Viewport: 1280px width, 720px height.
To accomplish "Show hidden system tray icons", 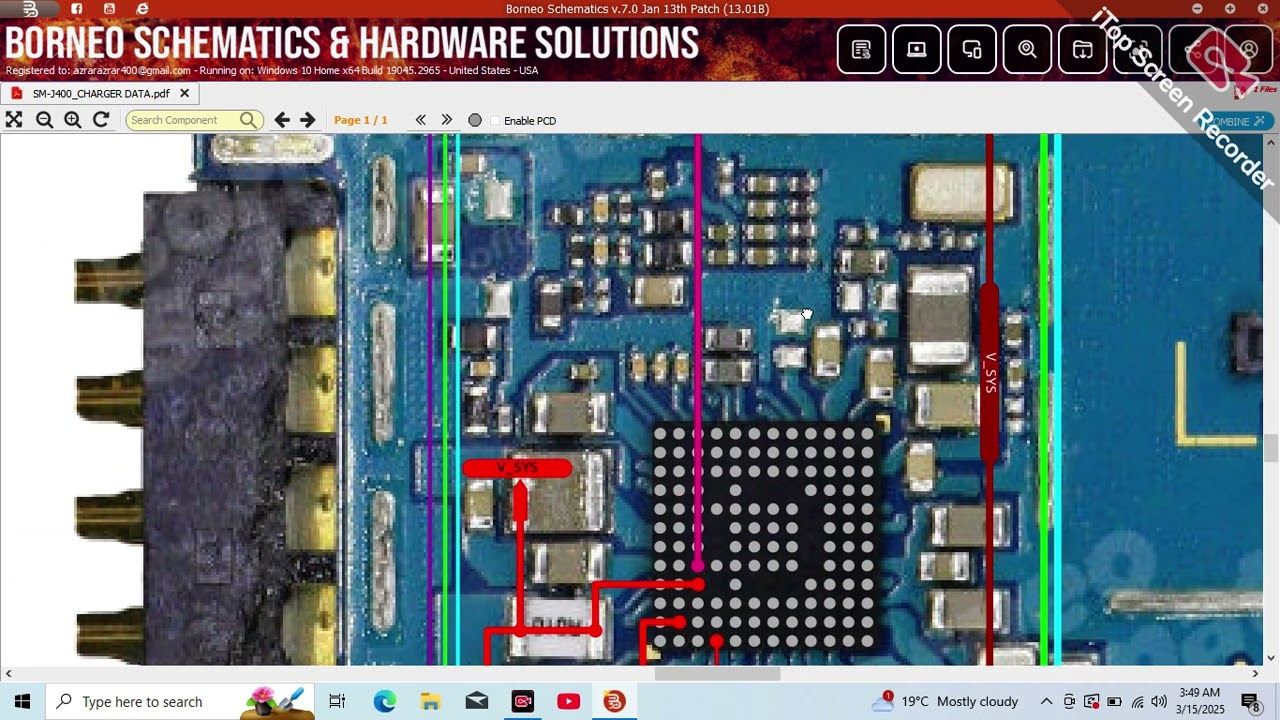I will pyautogui.click(x=1046, y=701).
